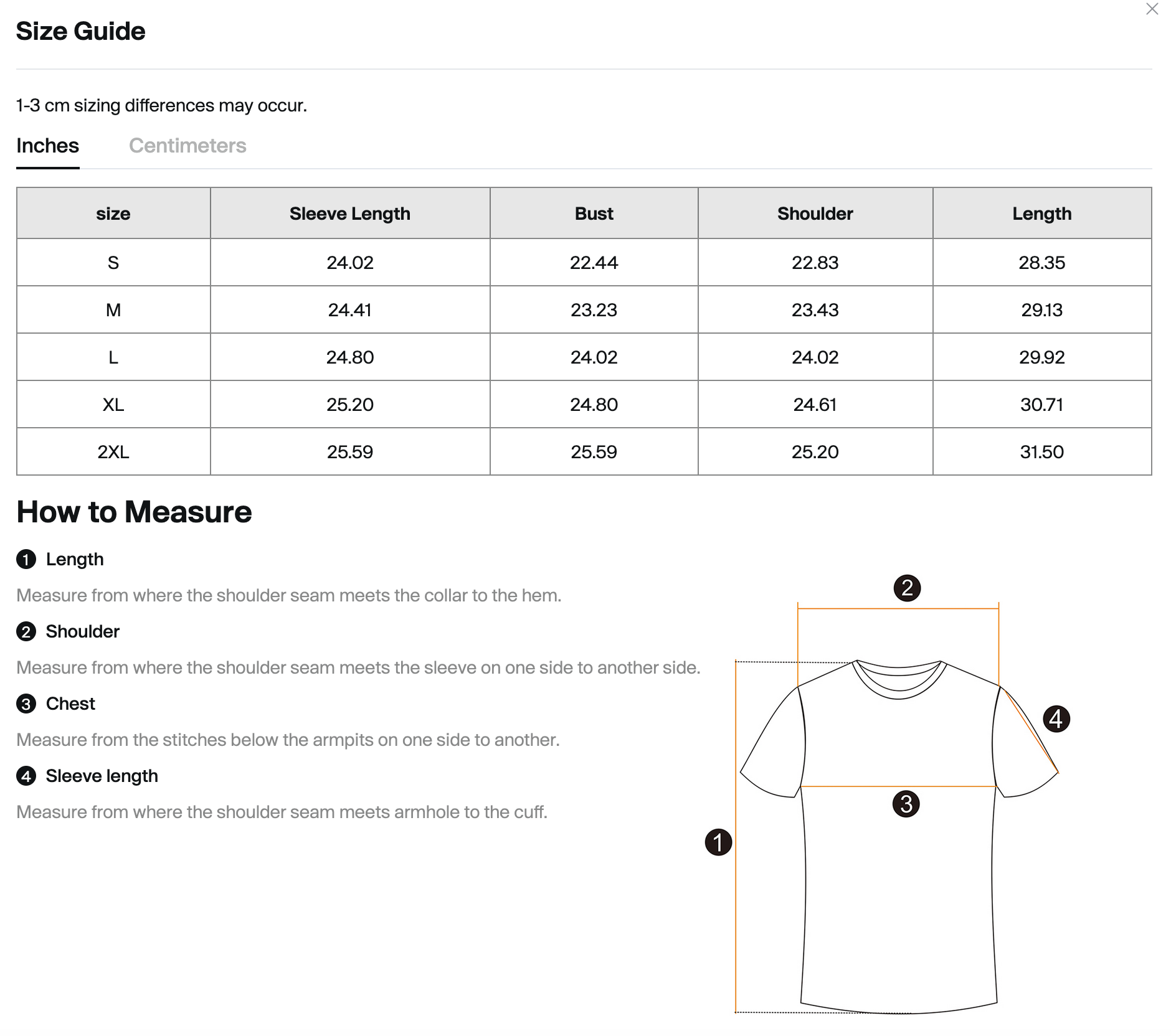Click the number 1 marker beside Length heading
This screenshot has width=1171, height=1036.
coord(26,560)
